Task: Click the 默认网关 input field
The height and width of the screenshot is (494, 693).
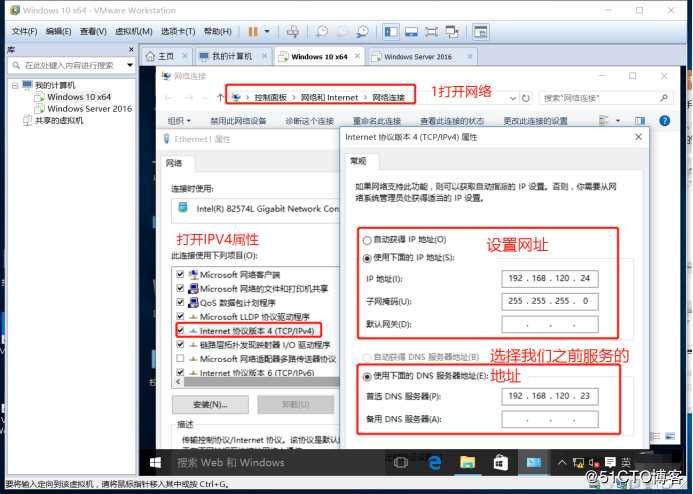Action: coord(550,324)
